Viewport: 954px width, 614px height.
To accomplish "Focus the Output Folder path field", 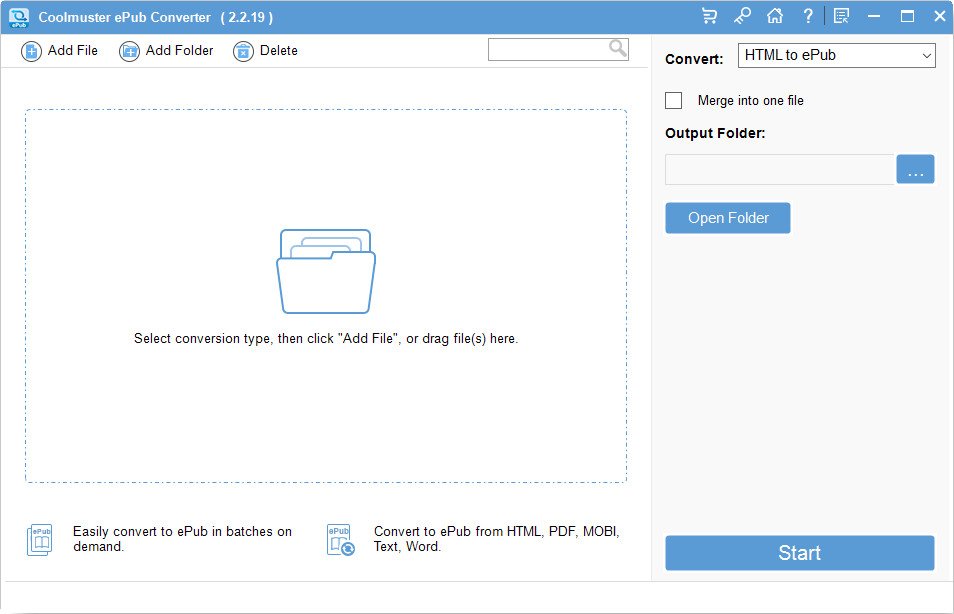I will click(779, 170).
